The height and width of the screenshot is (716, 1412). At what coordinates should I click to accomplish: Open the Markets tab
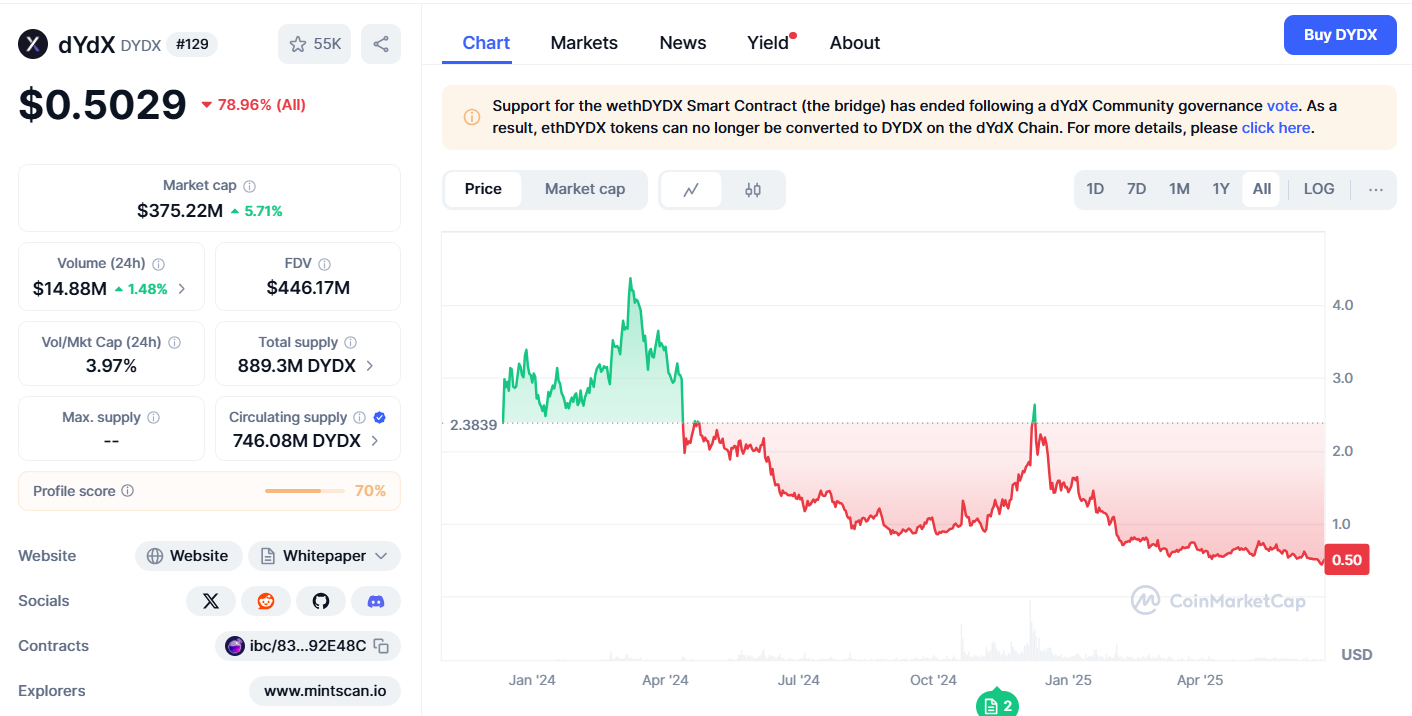pos(584,43)
